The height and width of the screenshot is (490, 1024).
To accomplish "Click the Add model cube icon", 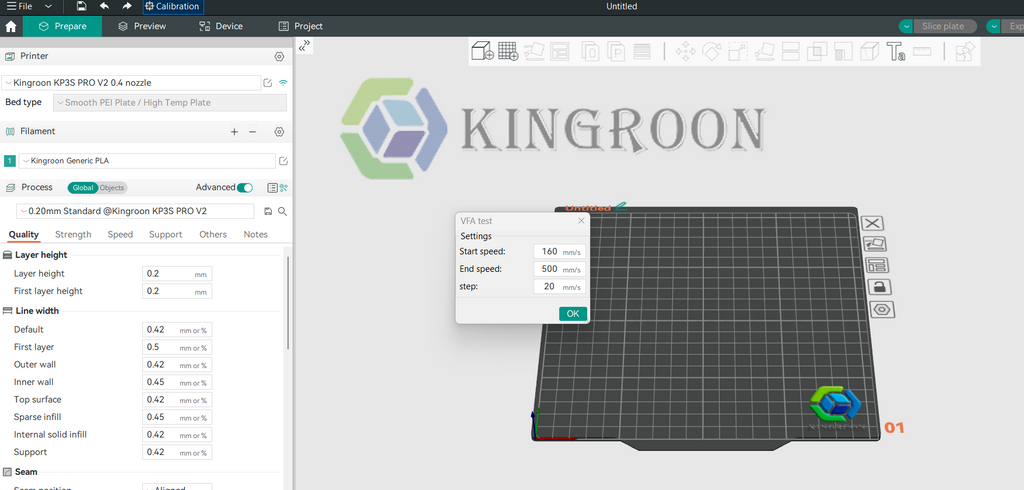I will coord(482,52).
